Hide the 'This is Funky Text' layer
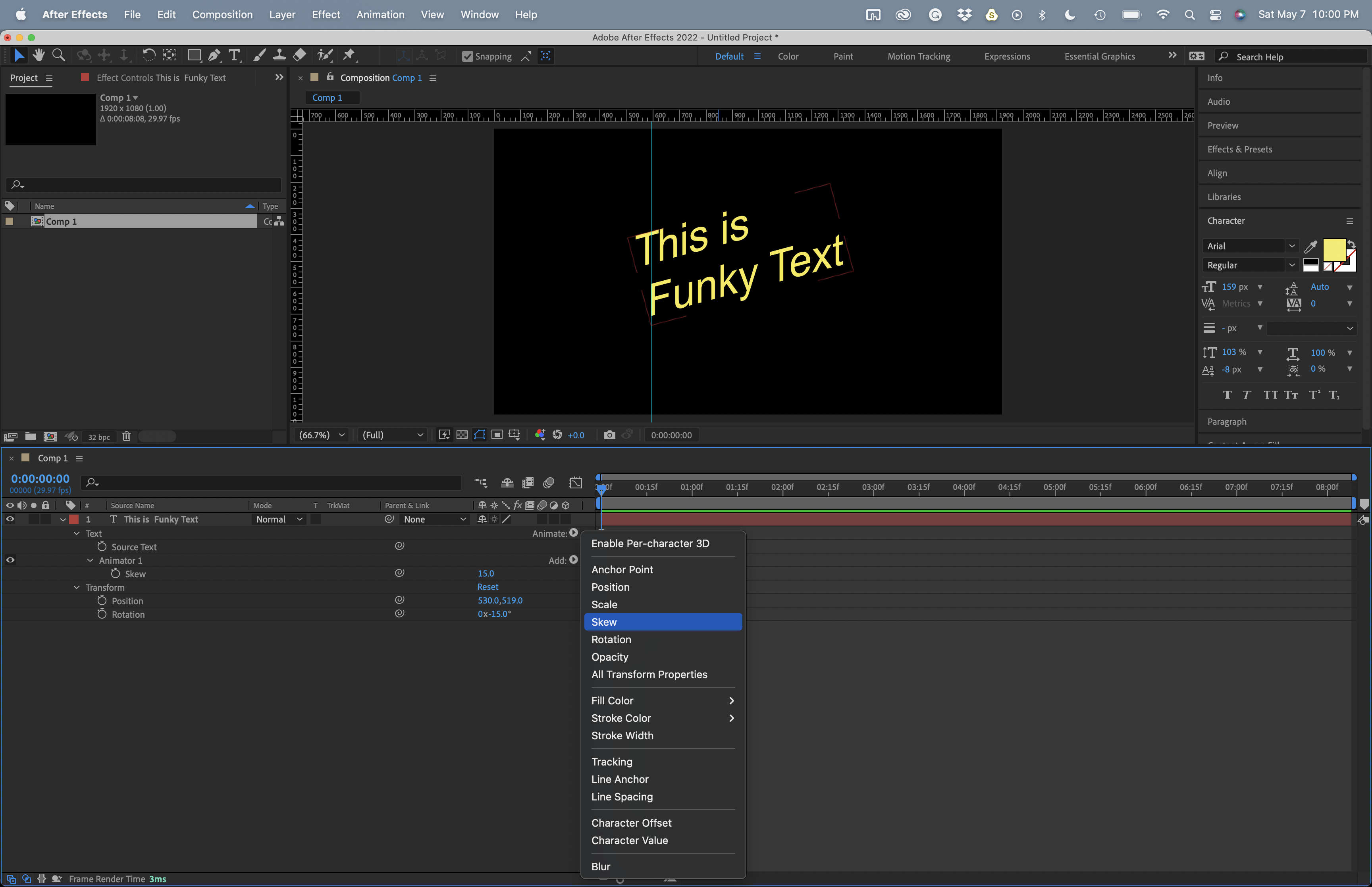 pos(9,519)
